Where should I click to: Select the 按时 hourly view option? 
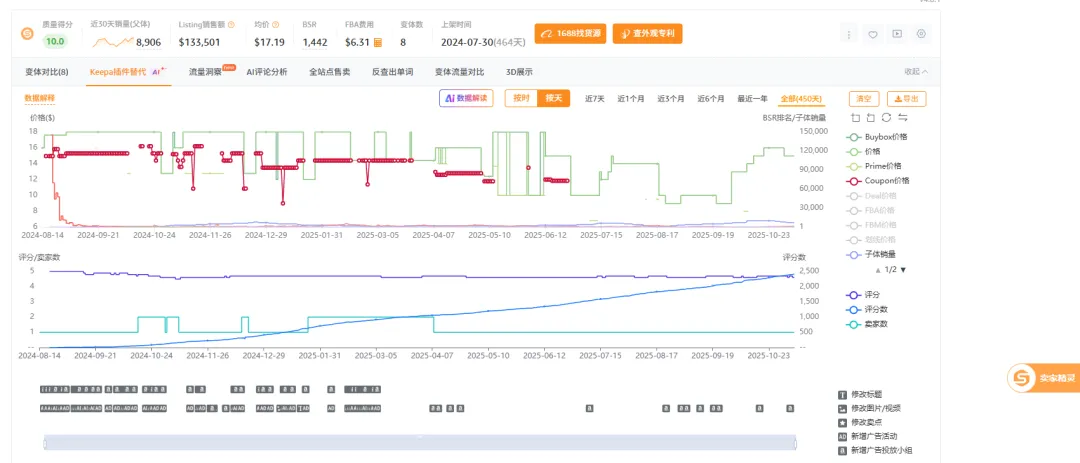(x=521, y=98)
